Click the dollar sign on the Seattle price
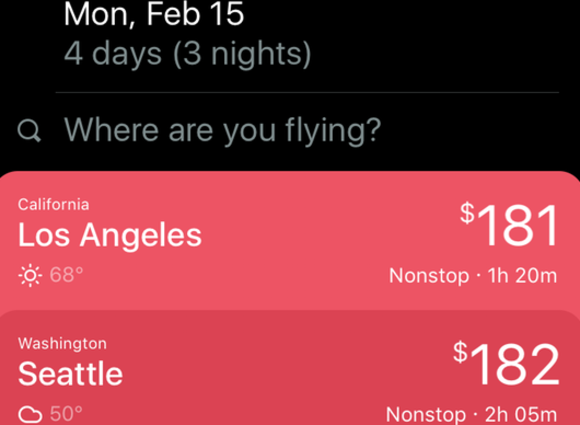The height and width of the screenshot is (425, 580). pos(461,352)
